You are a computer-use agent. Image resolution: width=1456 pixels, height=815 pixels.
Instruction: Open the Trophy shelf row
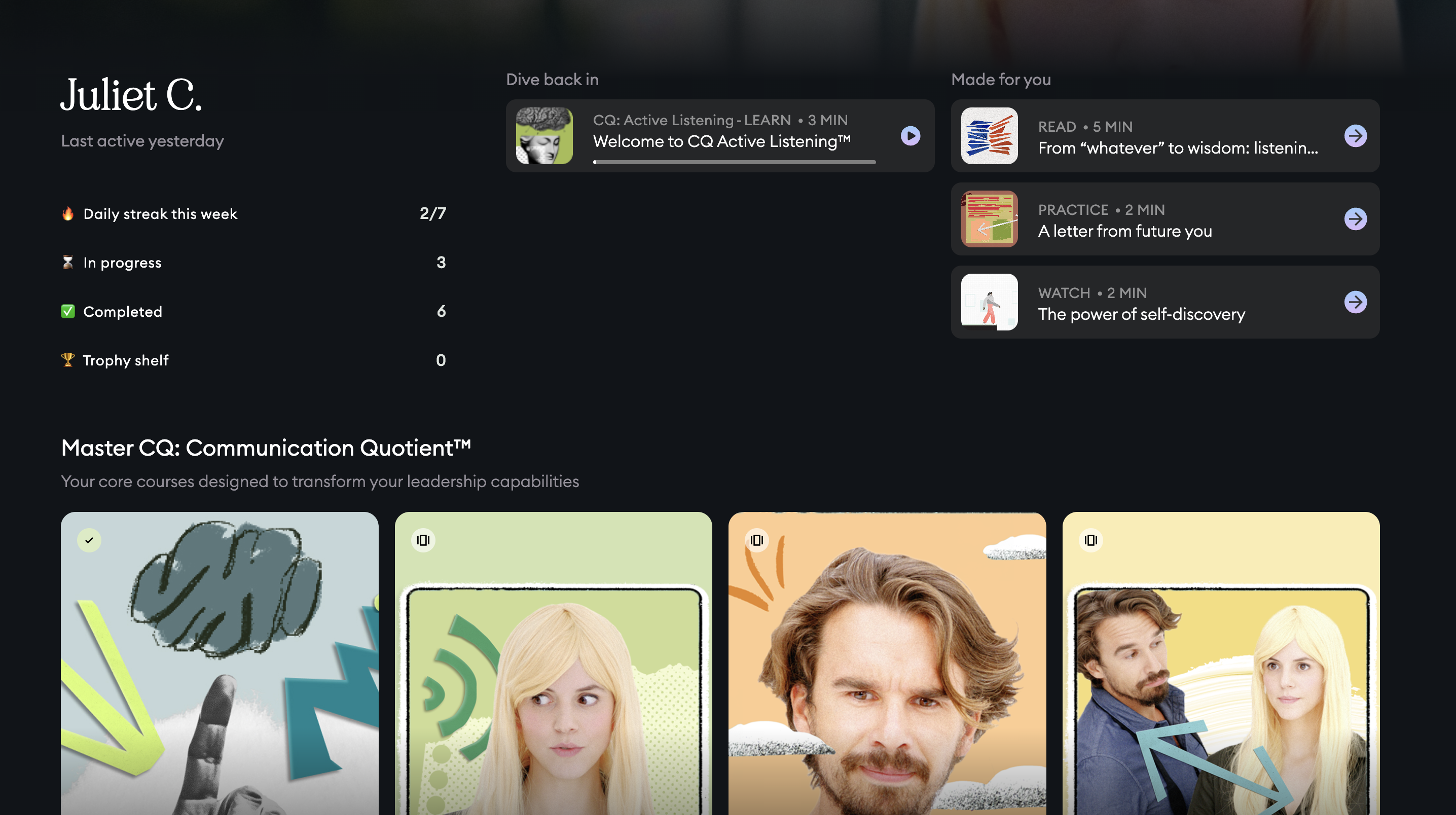tap(253, 360)
